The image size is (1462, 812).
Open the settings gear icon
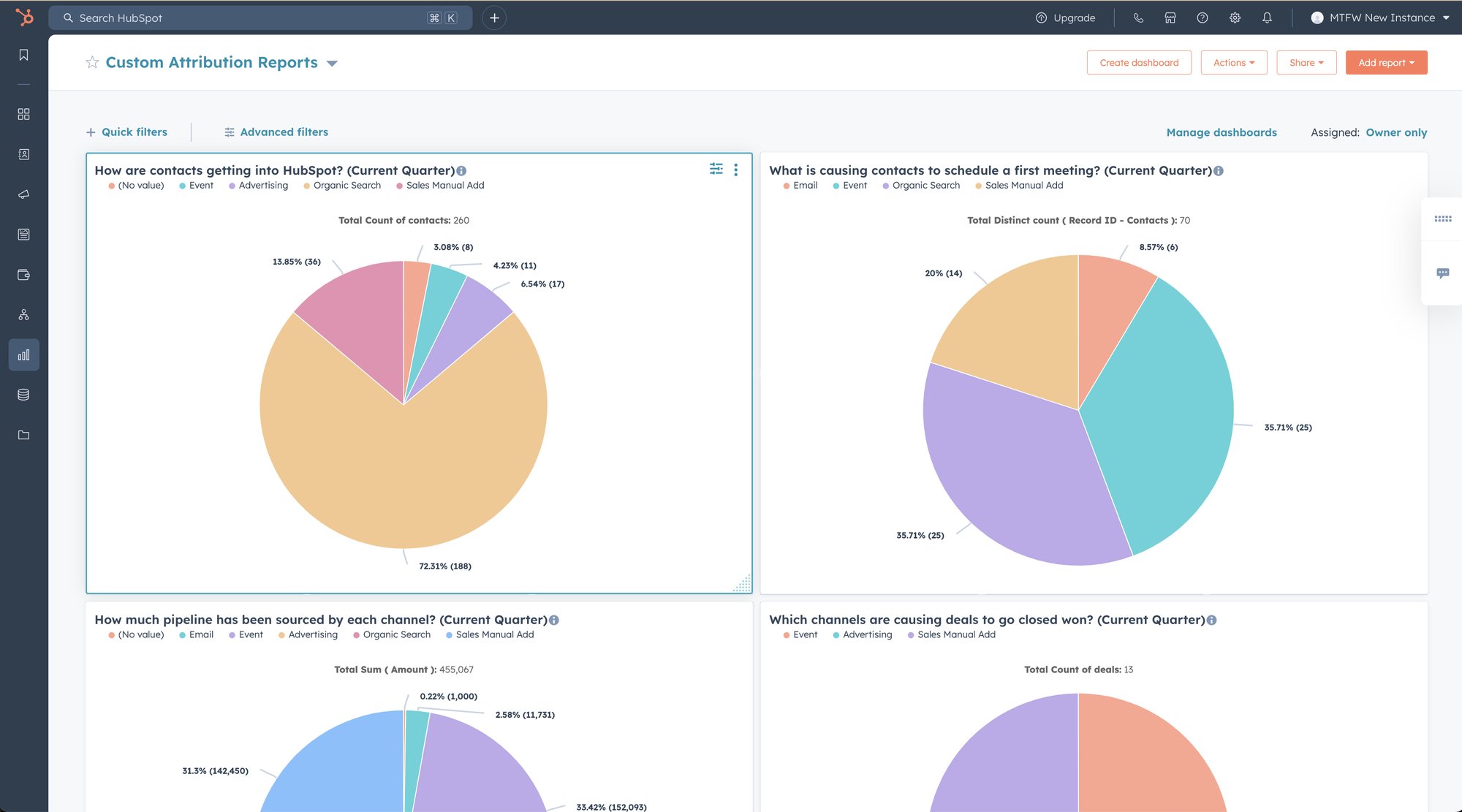(x=1235, y=18)
